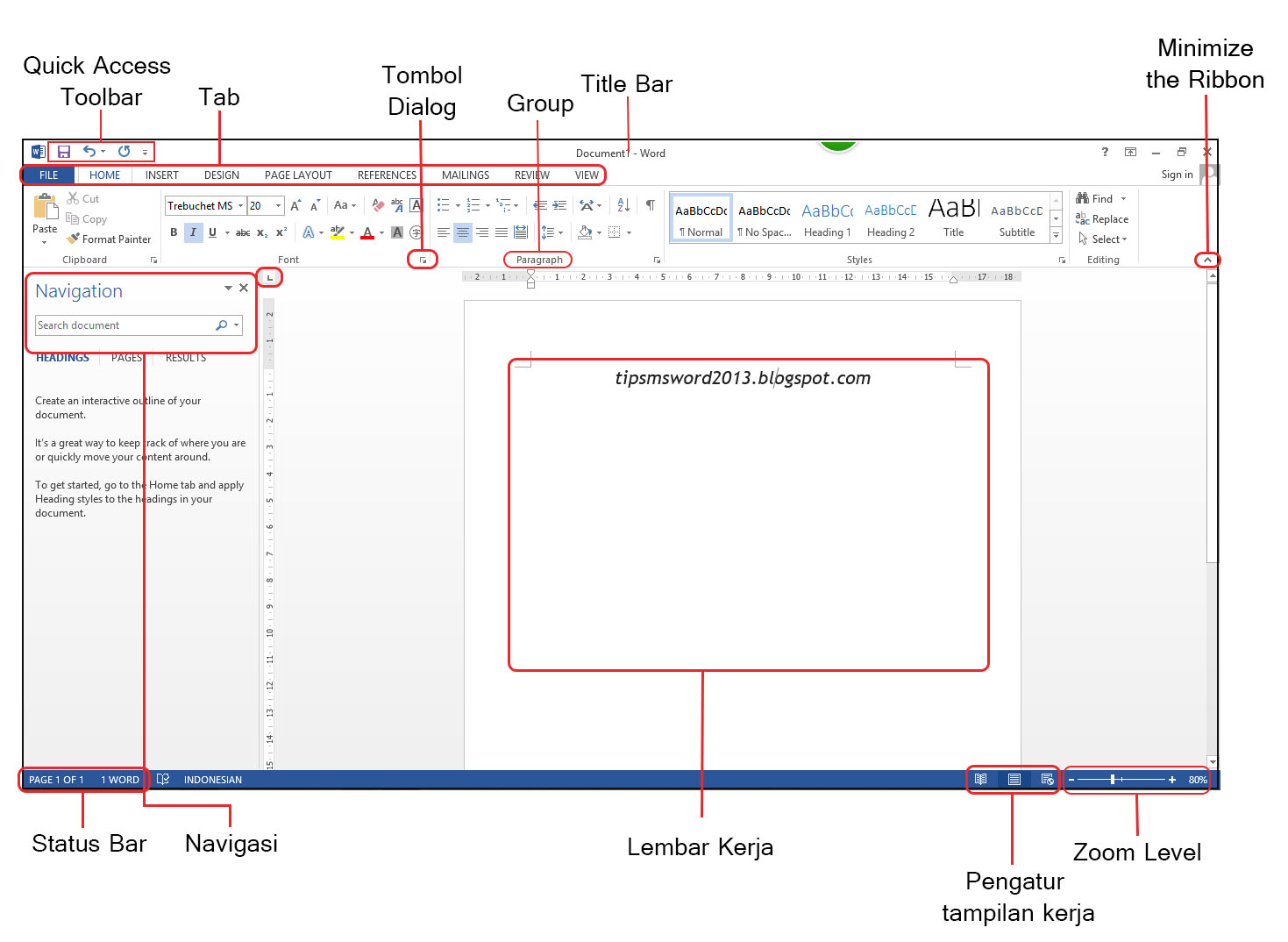Screen dimensions: 1288x942
Task: Expand the Find dropdown arrow
Action: [1123, 199]
